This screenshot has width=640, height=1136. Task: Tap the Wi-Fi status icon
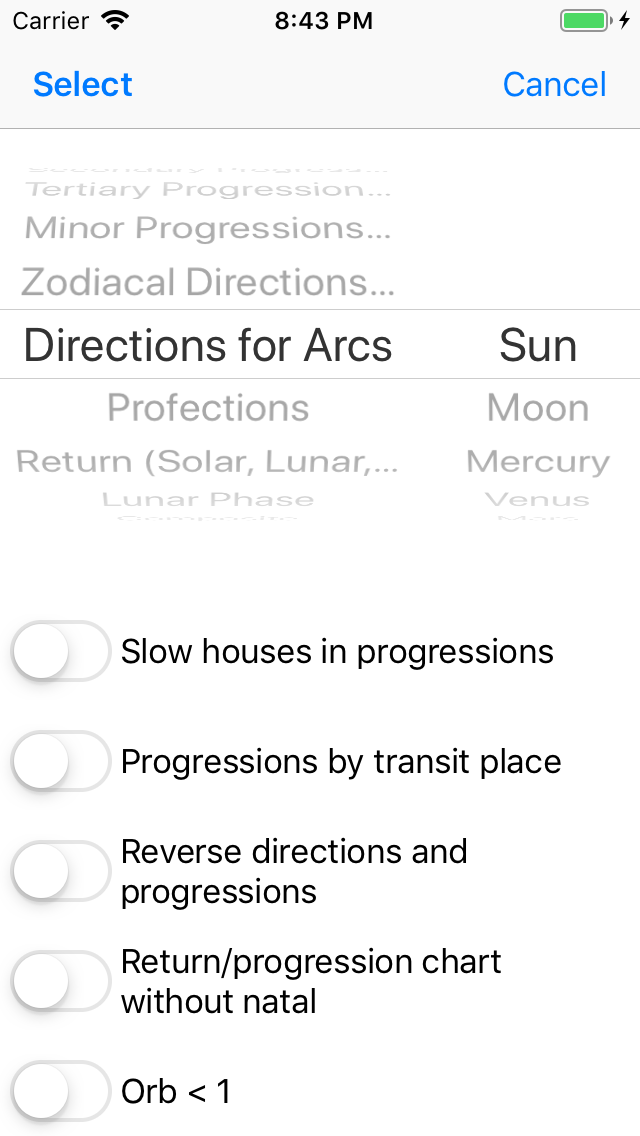pos(116,20)
